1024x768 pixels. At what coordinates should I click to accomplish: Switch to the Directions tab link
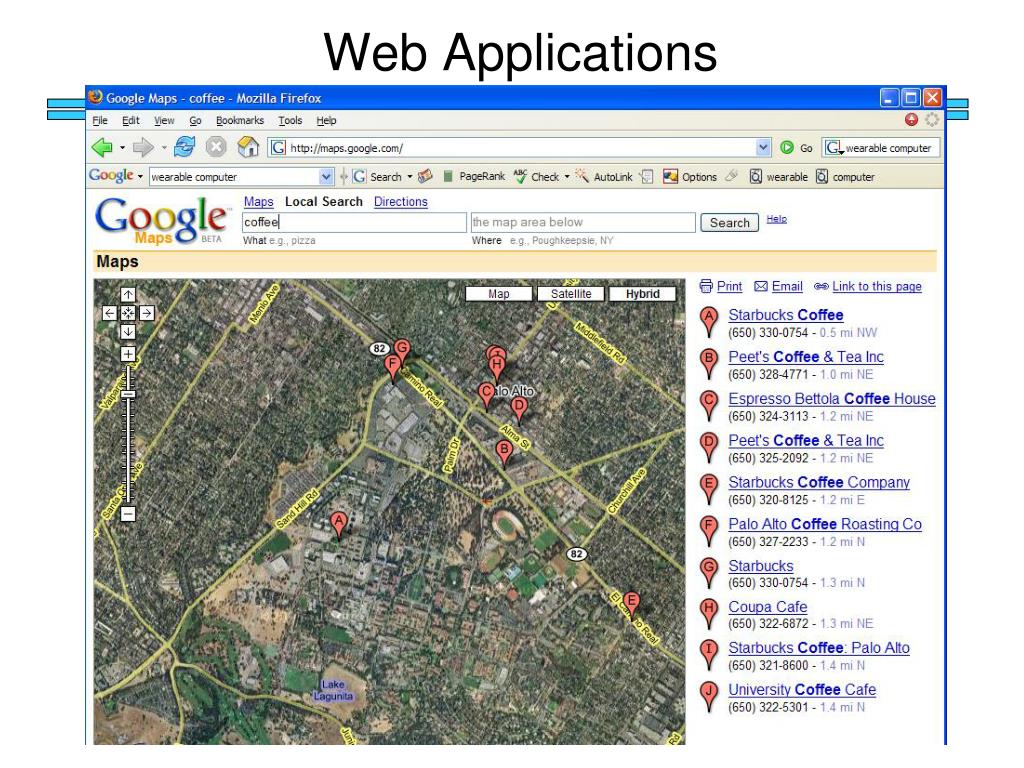click(400, 202)
